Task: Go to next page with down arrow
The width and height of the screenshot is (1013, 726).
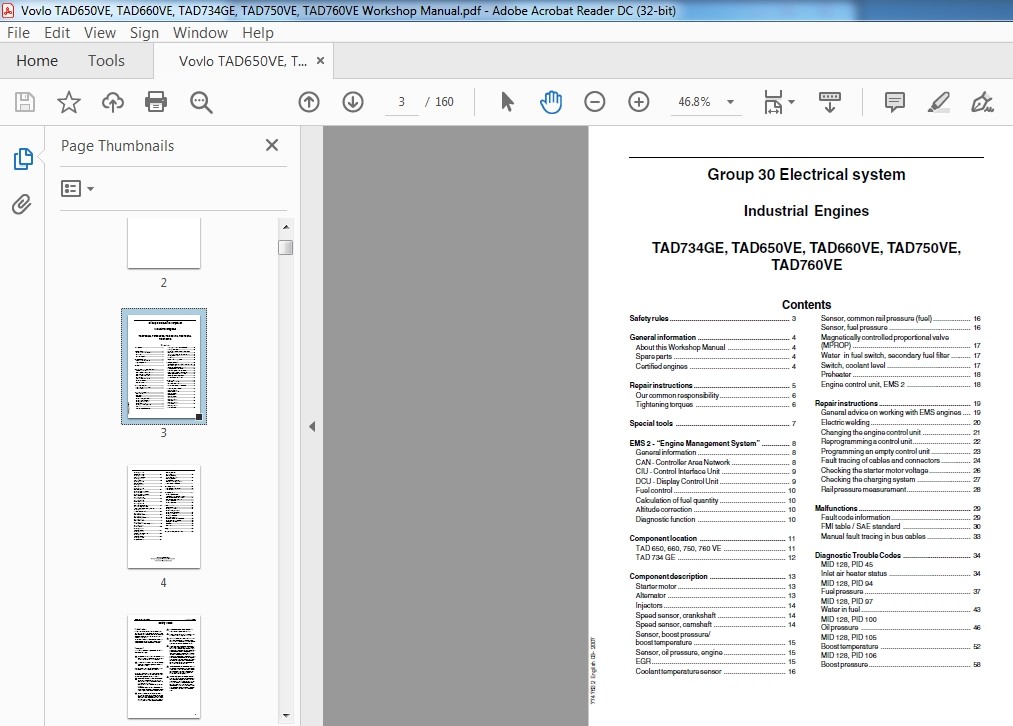Action: click(352, 102)
